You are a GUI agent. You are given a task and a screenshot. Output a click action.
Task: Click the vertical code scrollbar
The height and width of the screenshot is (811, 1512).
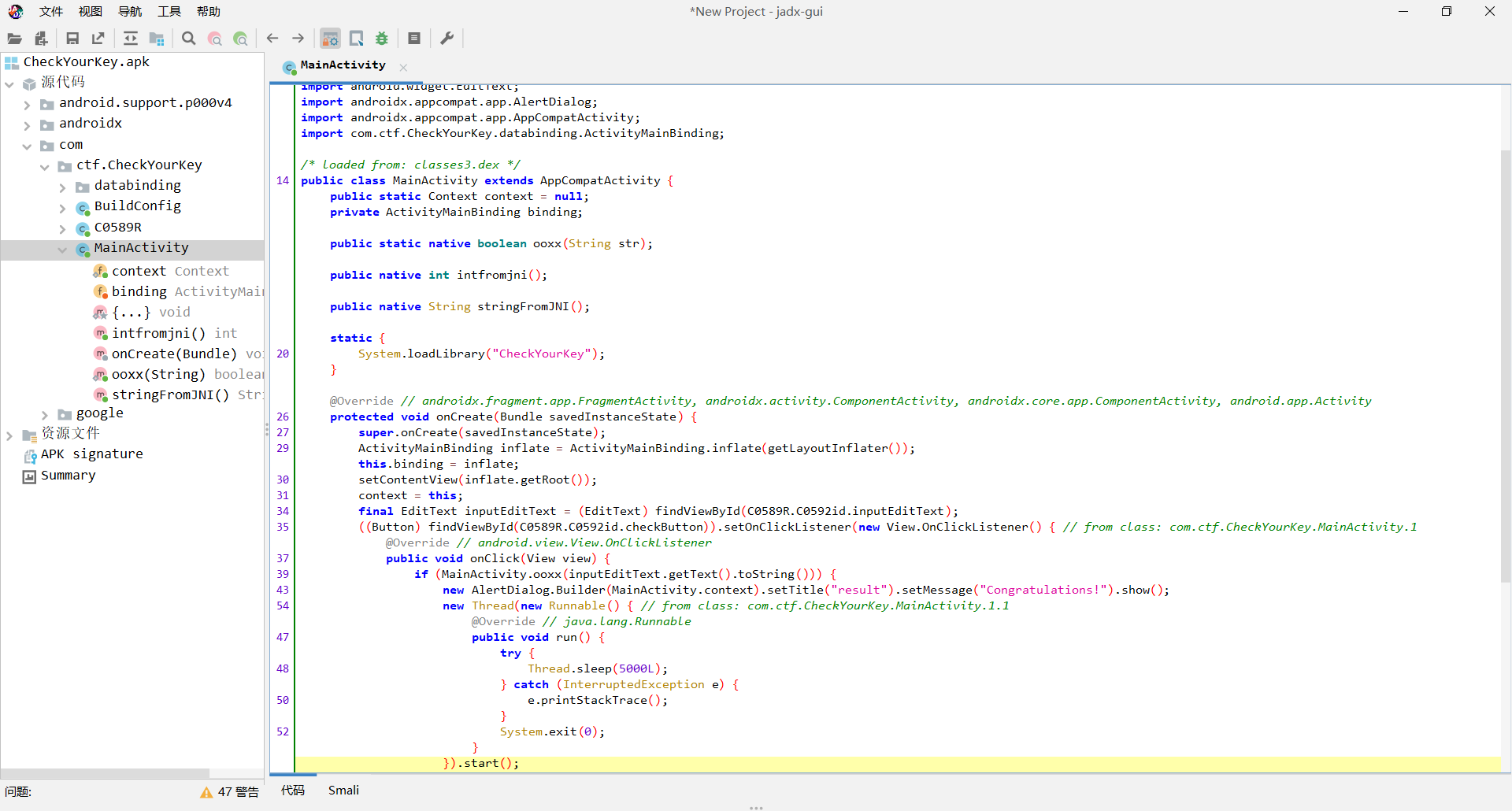[1506, 366]
